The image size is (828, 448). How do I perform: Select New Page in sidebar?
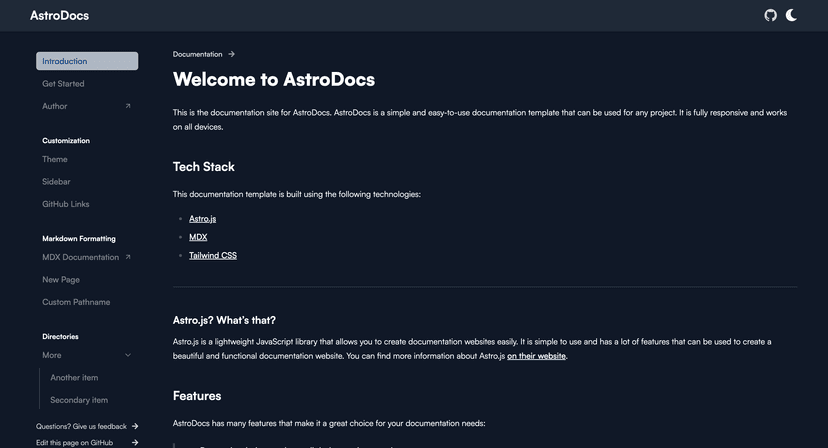(61, 280)
